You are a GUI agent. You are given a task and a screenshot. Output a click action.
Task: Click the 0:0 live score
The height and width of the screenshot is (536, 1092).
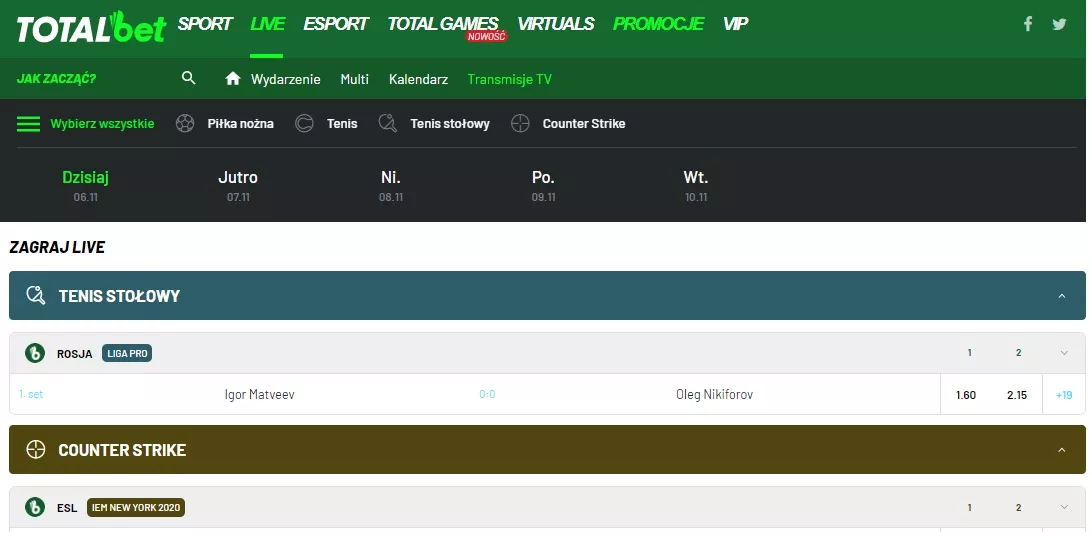coord(488,395)
